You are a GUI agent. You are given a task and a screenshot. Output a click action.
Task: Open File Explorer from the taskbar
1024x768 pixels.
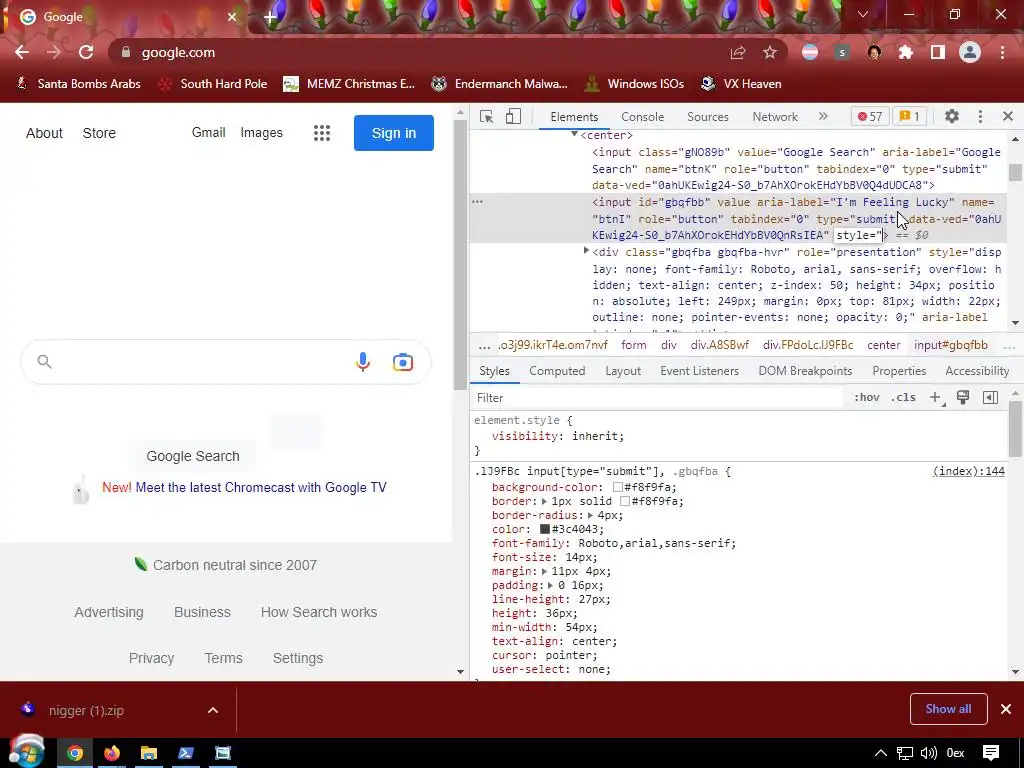[x=149, y=753]
